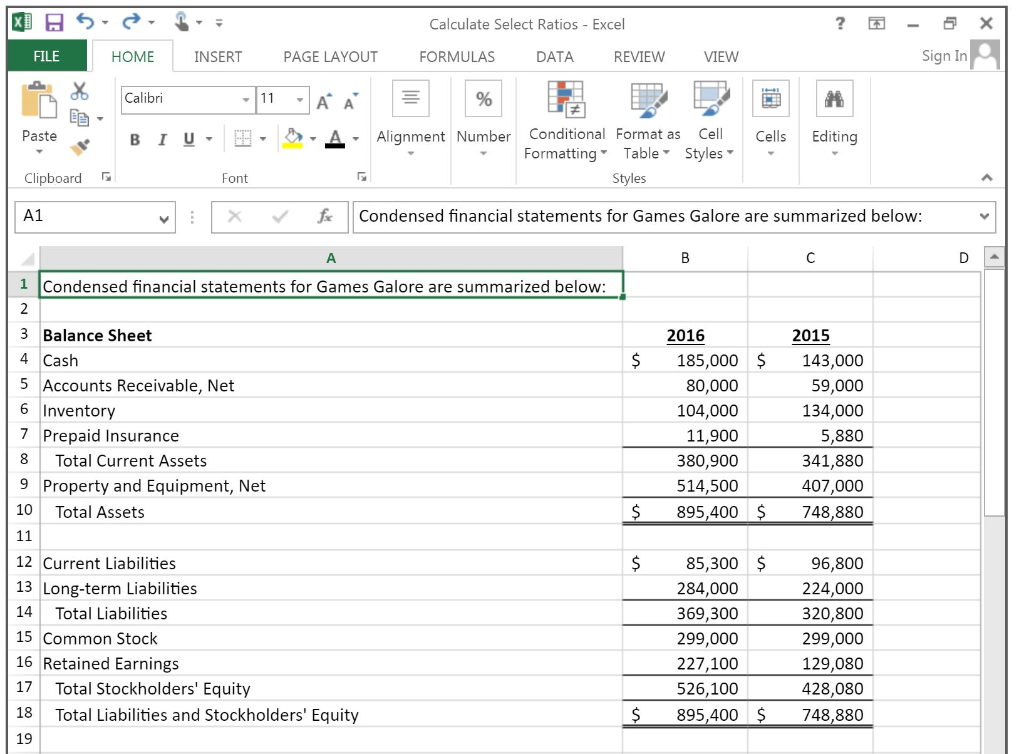Open the Excel Help question mark
This screenshot has width=1024, height=754.
coord(840,23)
